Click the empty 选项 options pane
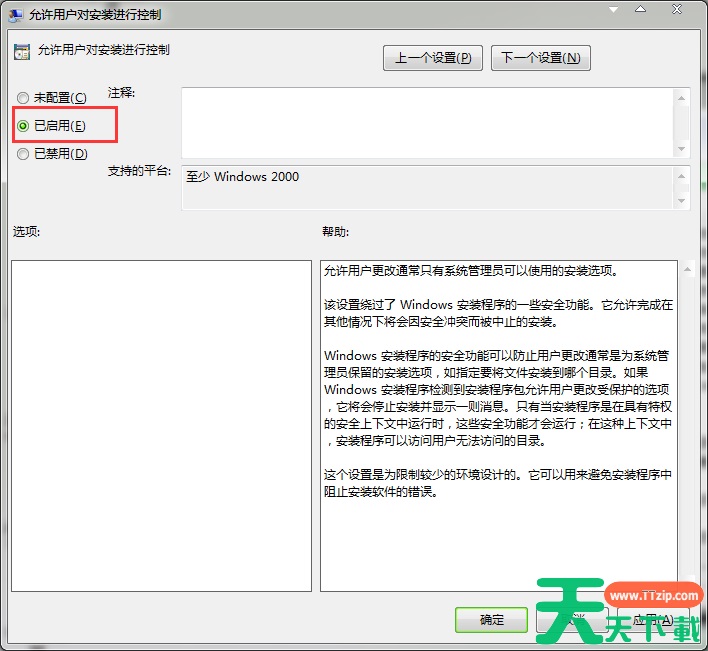The height and width of the screenshot is (651, 708). (x=161, y=426)
